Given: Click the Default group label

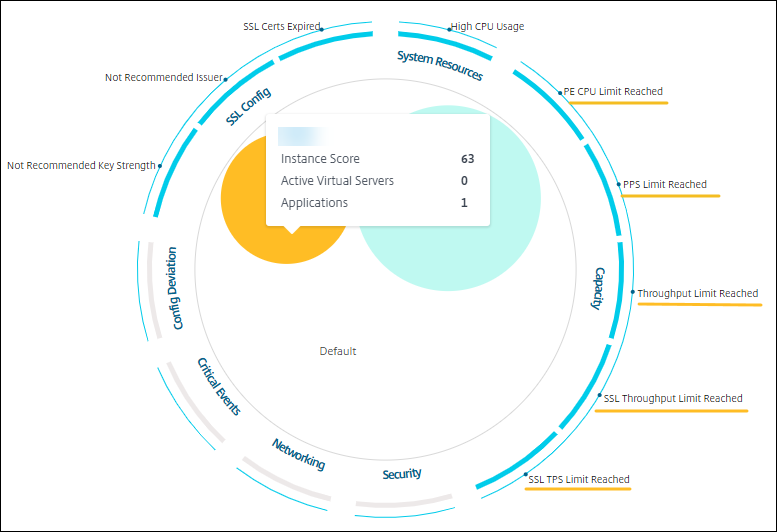Looking at the screenshot, I should 338,351.
